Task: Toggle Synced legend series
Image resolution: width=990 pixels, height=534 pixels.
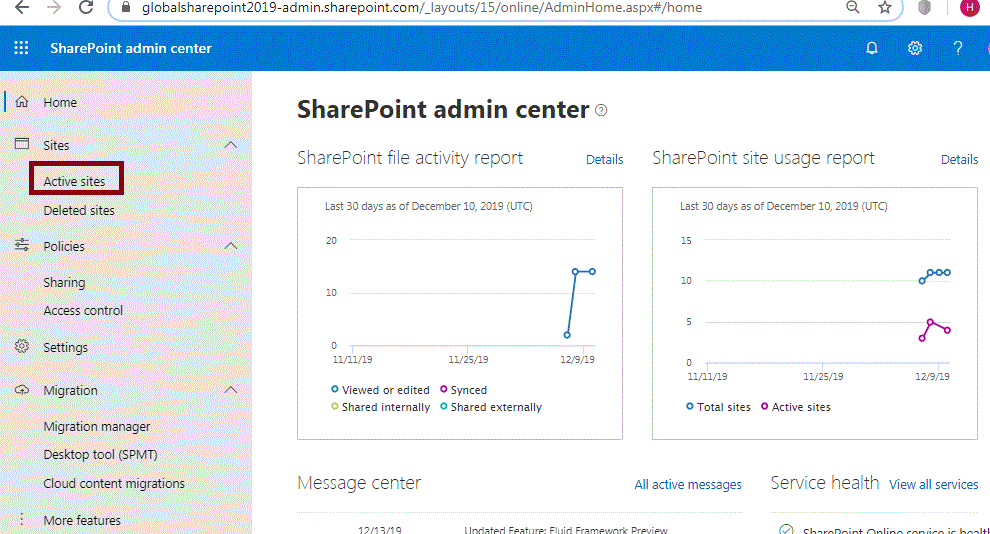Action: click(463, 390)
